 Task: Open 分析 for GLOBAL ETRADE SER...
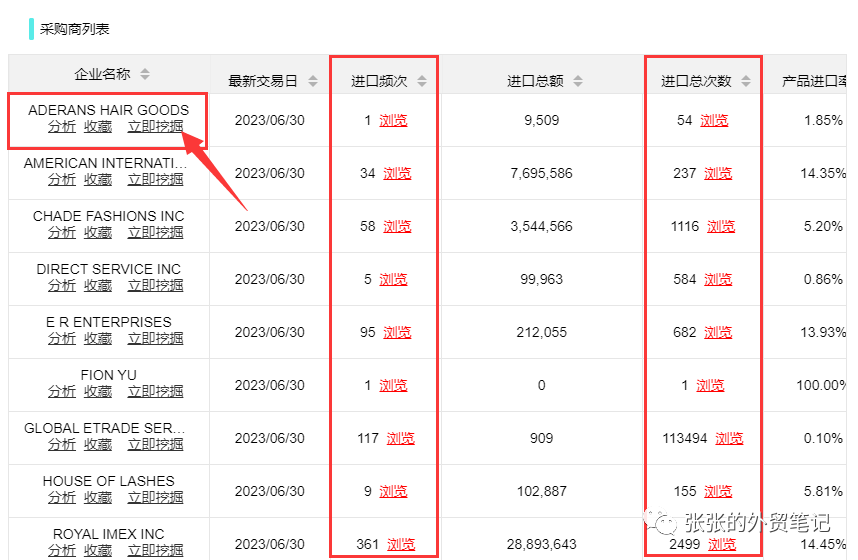[62, 444]
